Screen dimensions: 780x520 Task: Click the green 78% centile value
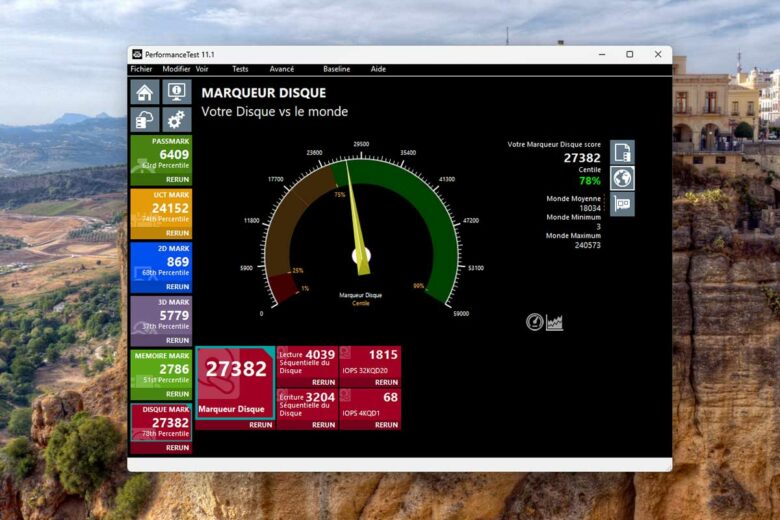point(590,181)
